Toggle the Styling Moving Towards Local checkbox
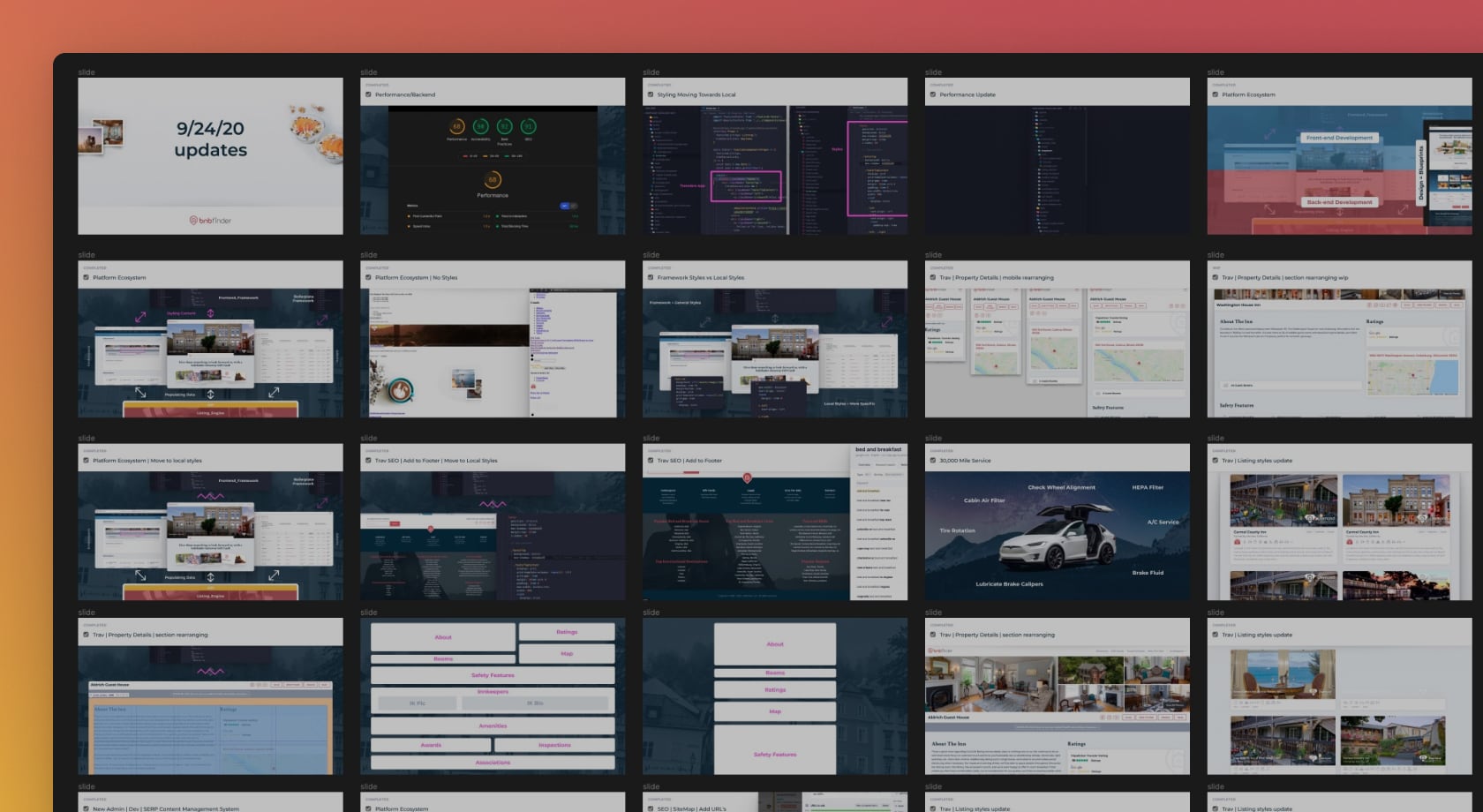Screen dimensions: 1483x812 click(651, 94)
